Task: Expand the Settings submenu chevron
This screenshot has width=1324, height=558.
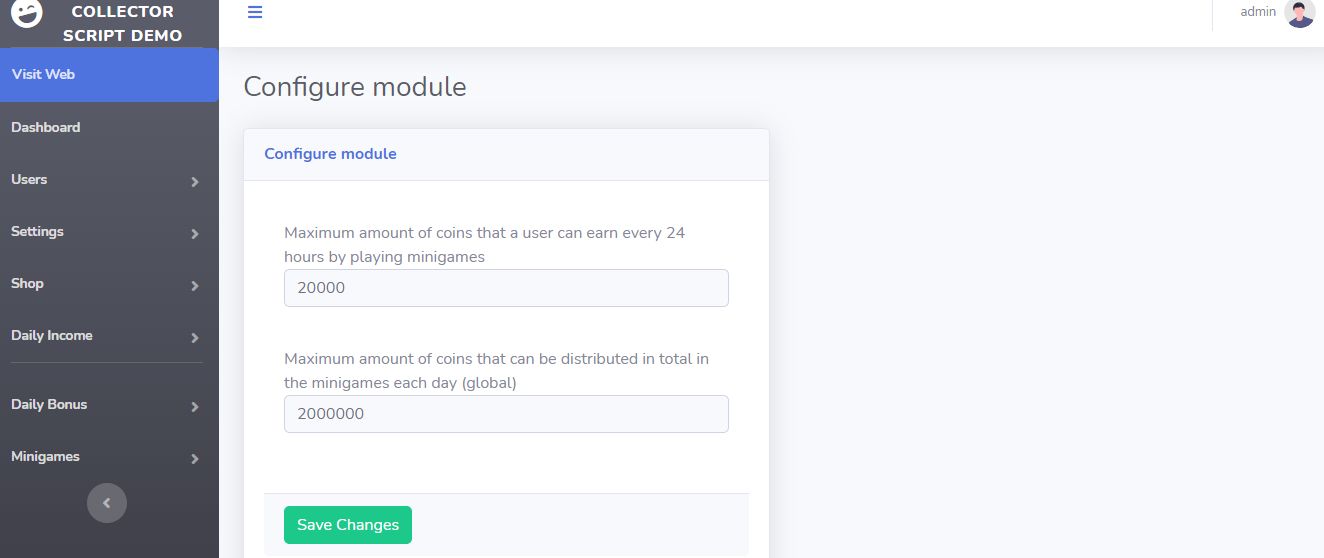Action: pyautogui.click(x=195, y=233)
